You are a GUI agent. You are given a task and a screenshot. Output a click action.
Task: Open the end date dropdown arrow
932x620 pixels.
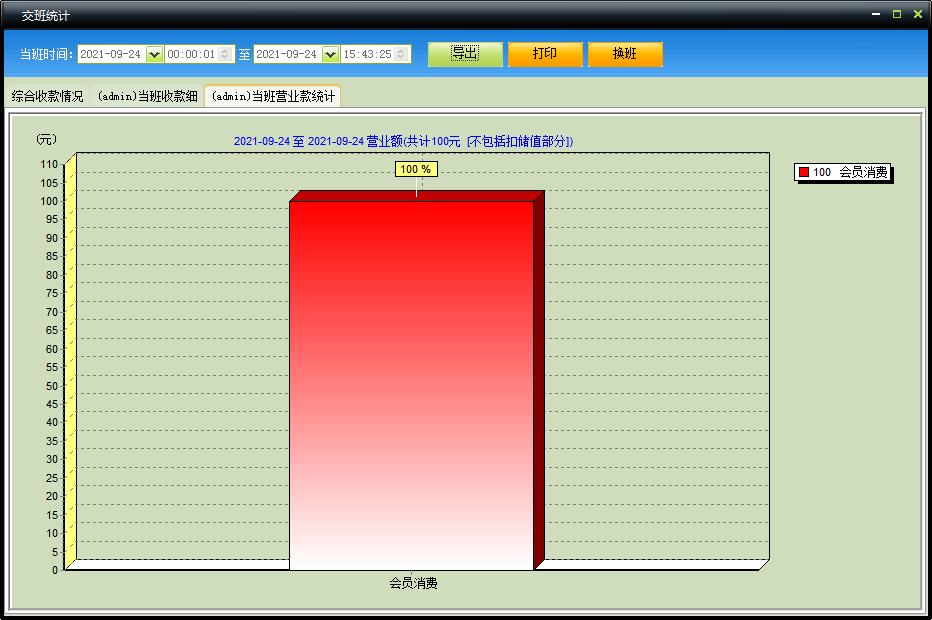coord(330,55)
